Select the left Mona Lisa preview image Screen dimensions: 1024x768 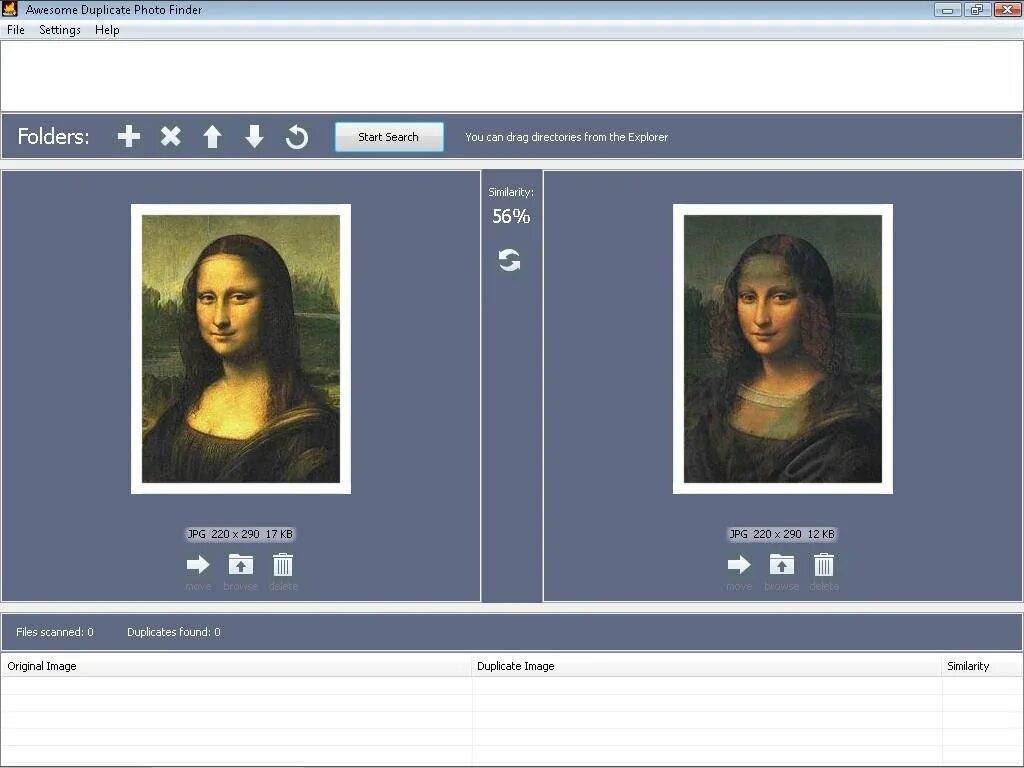[241, 349]
